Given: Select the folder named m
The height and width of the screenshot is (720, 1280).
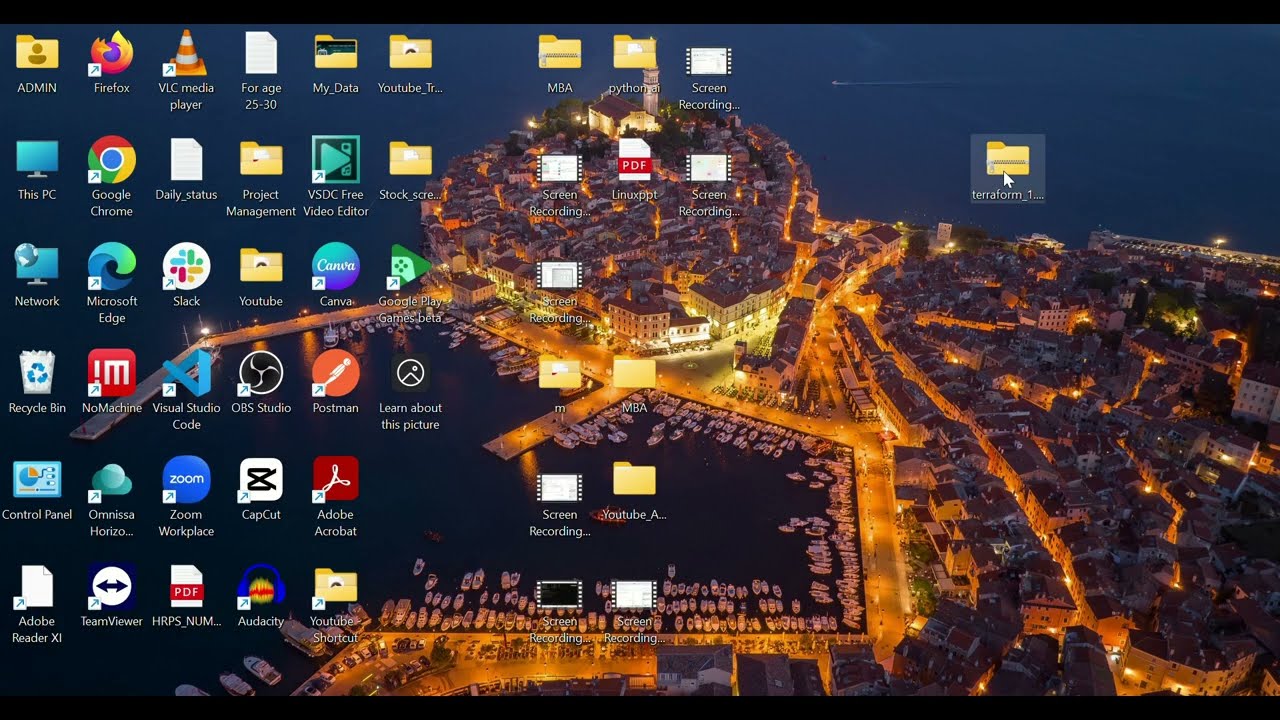Looking at the screenshot, I should tap(560, 383).
